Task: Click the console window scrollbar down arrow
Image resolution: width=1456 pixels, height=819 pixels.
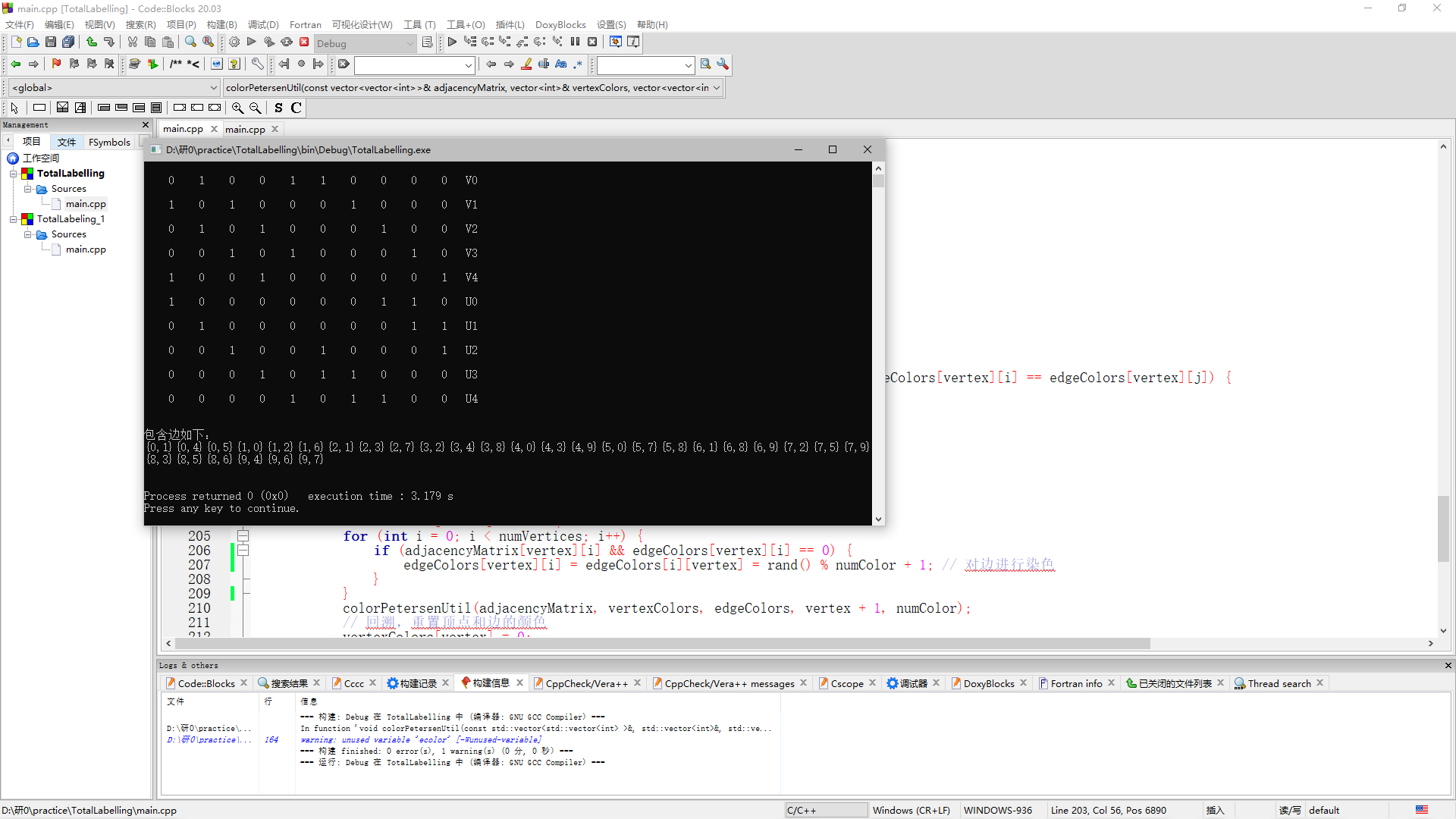Action: [878, 519]
